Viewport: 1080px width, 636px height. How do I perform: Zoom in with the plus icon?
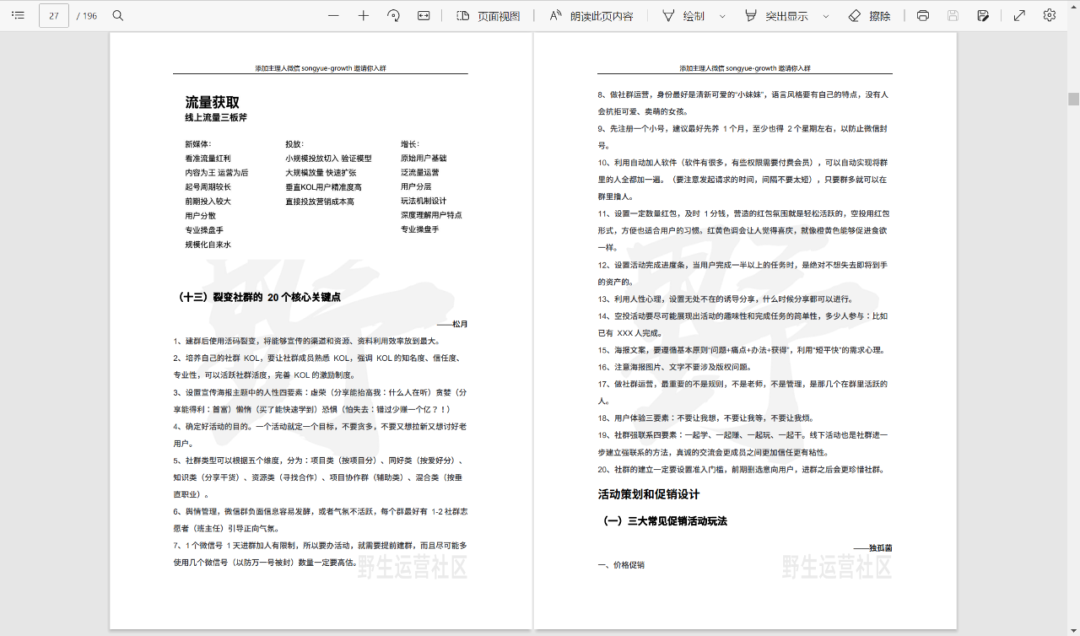click(x=364, y=15)
